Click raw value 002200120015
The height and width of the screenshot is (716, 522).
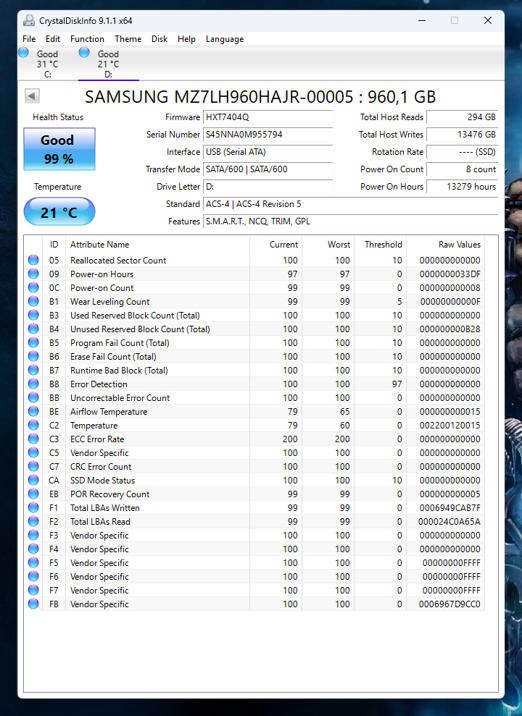[x=450, y=425]
